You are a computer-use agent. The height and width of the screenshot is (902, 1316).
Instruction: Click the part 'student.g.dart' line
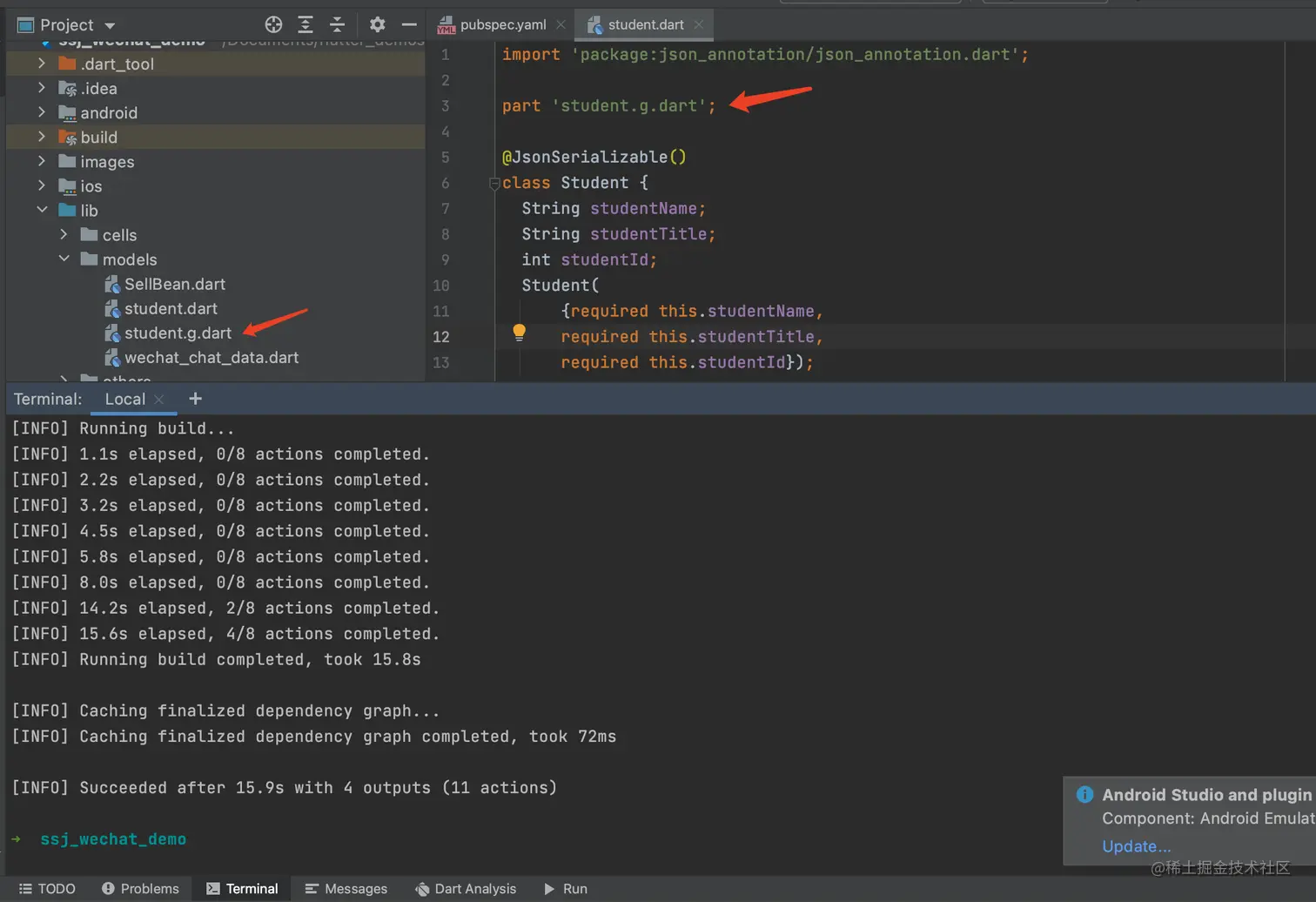[x=608, y=105]
